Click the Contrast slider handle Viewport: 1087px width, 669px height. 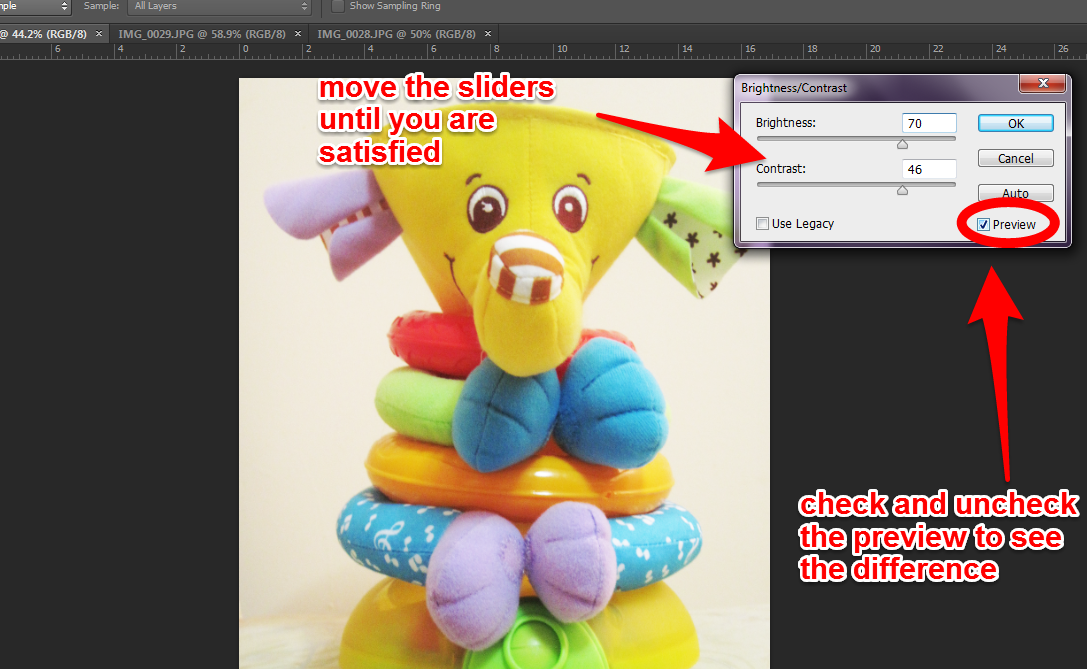pos(902,190)
